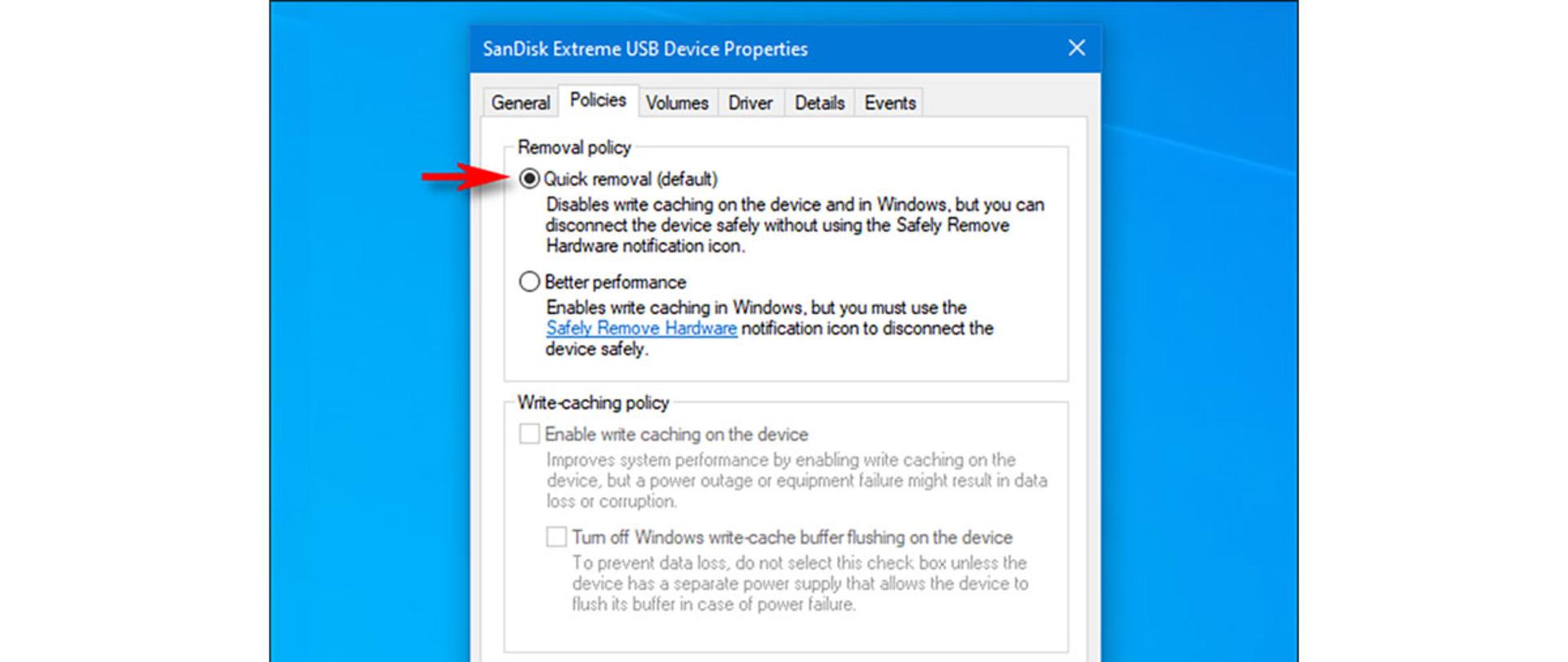
Task: View the Events tab
Action: (889, 103)
